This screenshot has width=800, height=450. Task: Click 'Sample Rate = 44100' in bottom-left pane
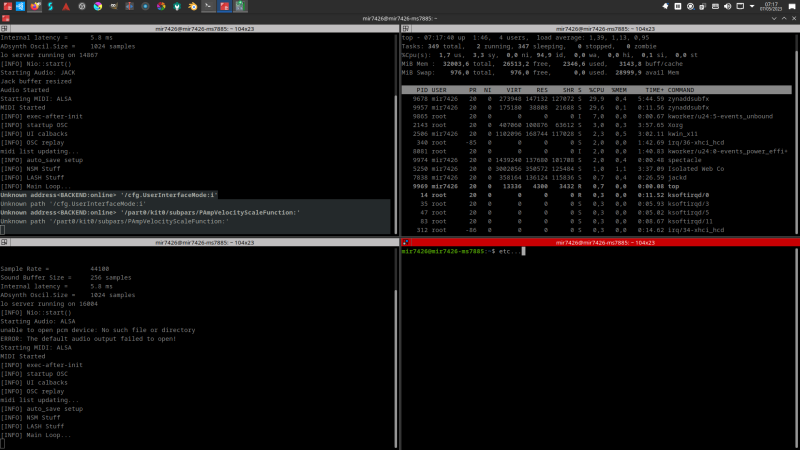[55, 269]
